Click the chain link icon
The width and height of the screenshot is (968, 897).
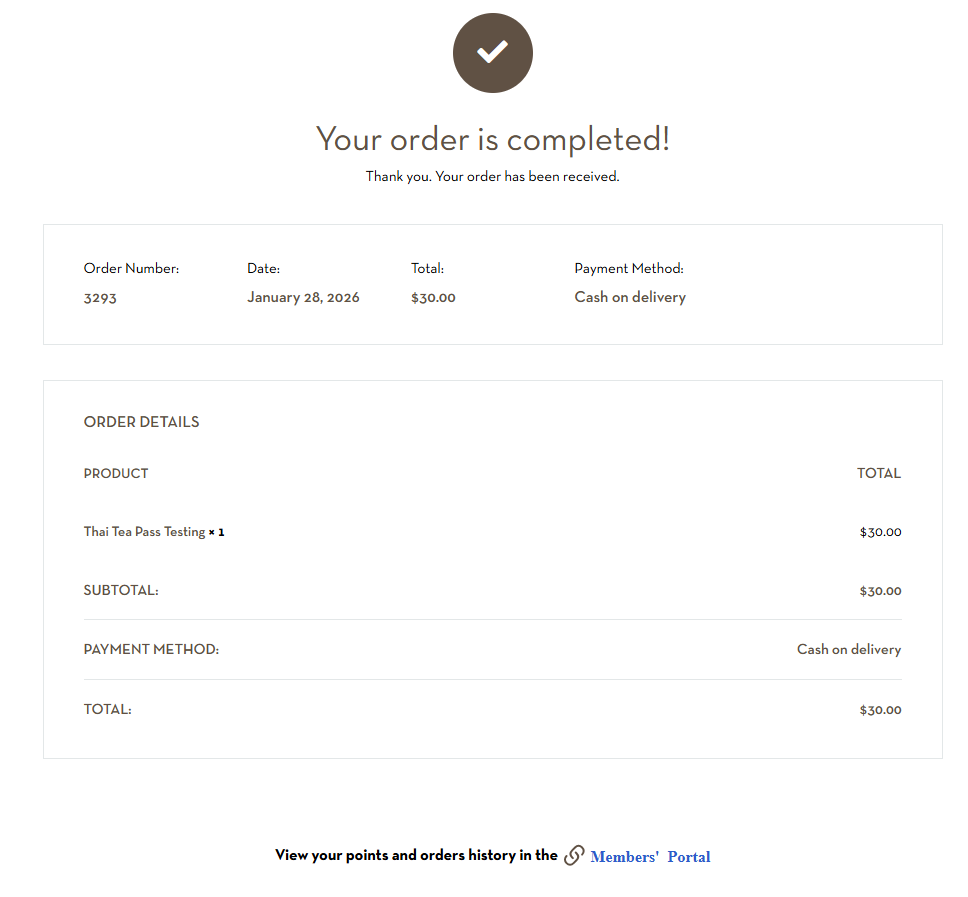point(574,856)
